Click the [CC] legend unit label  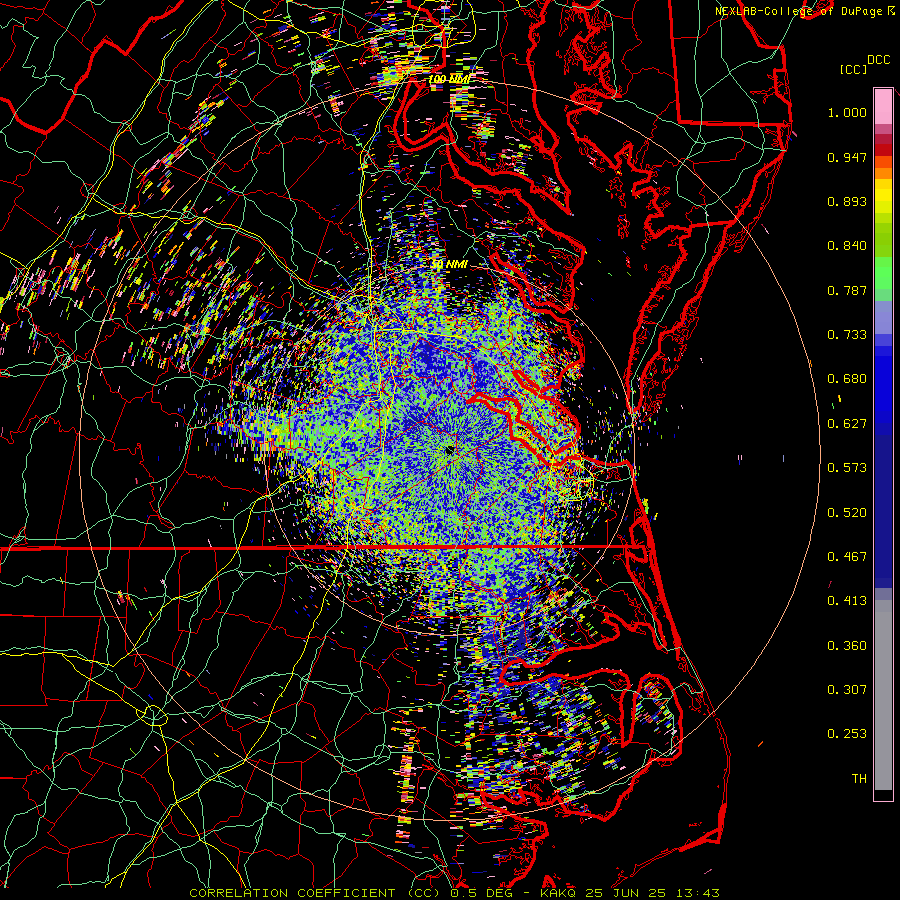(x=853, y=69)
